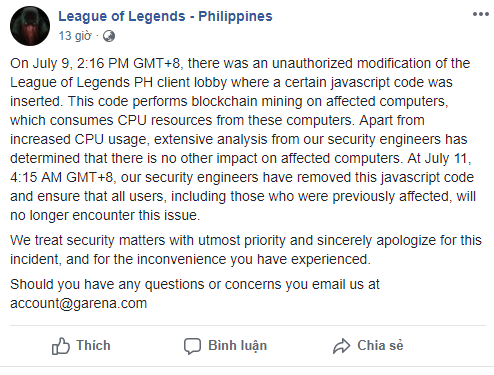Click the comment speech-bubble icon
Image resolution: width=494 pixels, height=375 pixels.
(192, 346)
